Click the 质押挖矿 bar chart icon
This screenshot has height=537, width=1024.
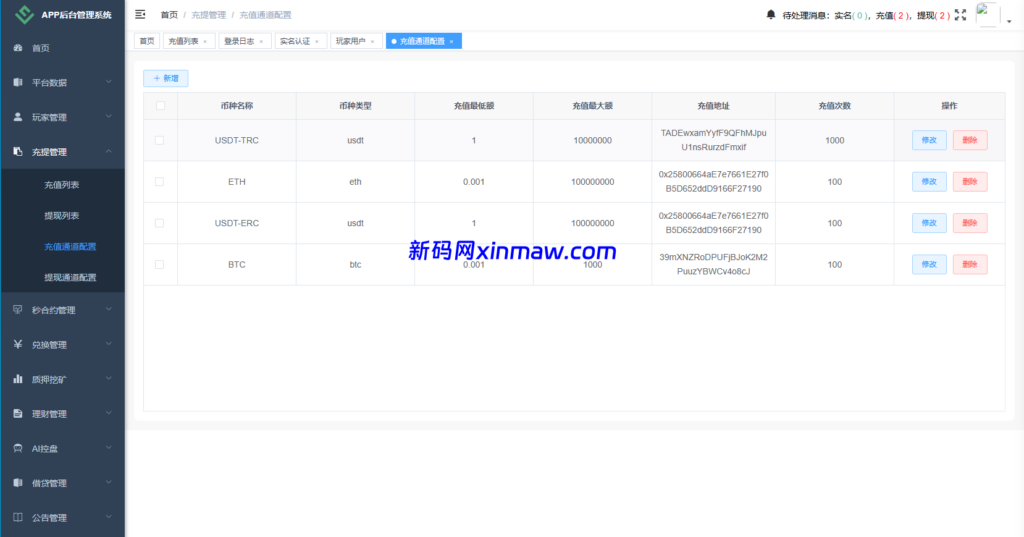[x=18, y=379]
